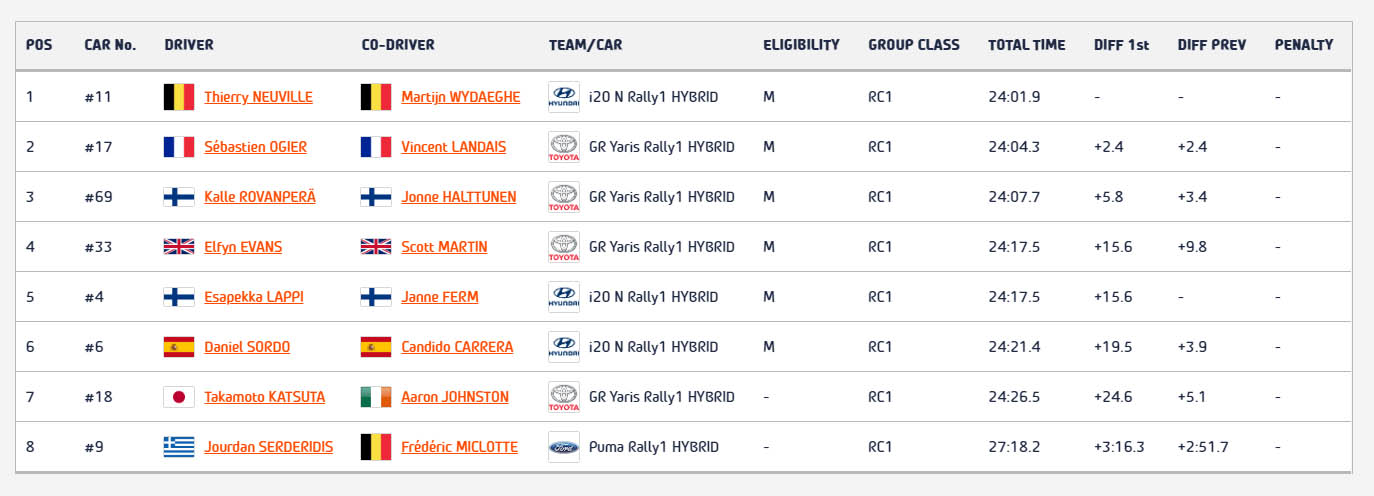Viewport: 1374px width, 496px height.
Task: Click the Belgian flag beside Thierry Neuville
Action: click(179, 97)
